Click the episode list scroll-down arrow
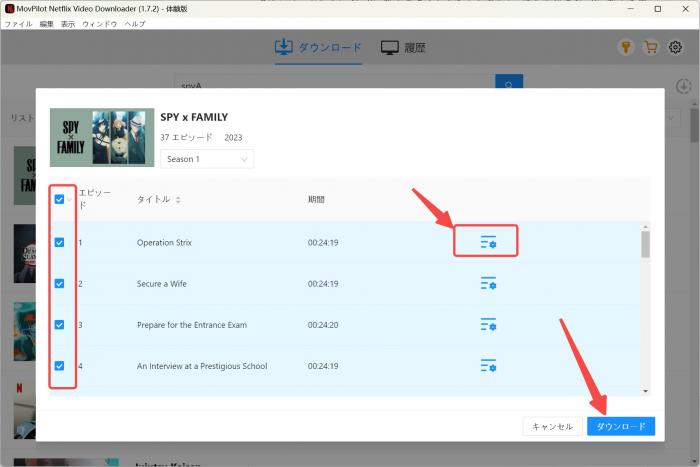The width and height of the screenshot is (700, 467). [646, 391]
